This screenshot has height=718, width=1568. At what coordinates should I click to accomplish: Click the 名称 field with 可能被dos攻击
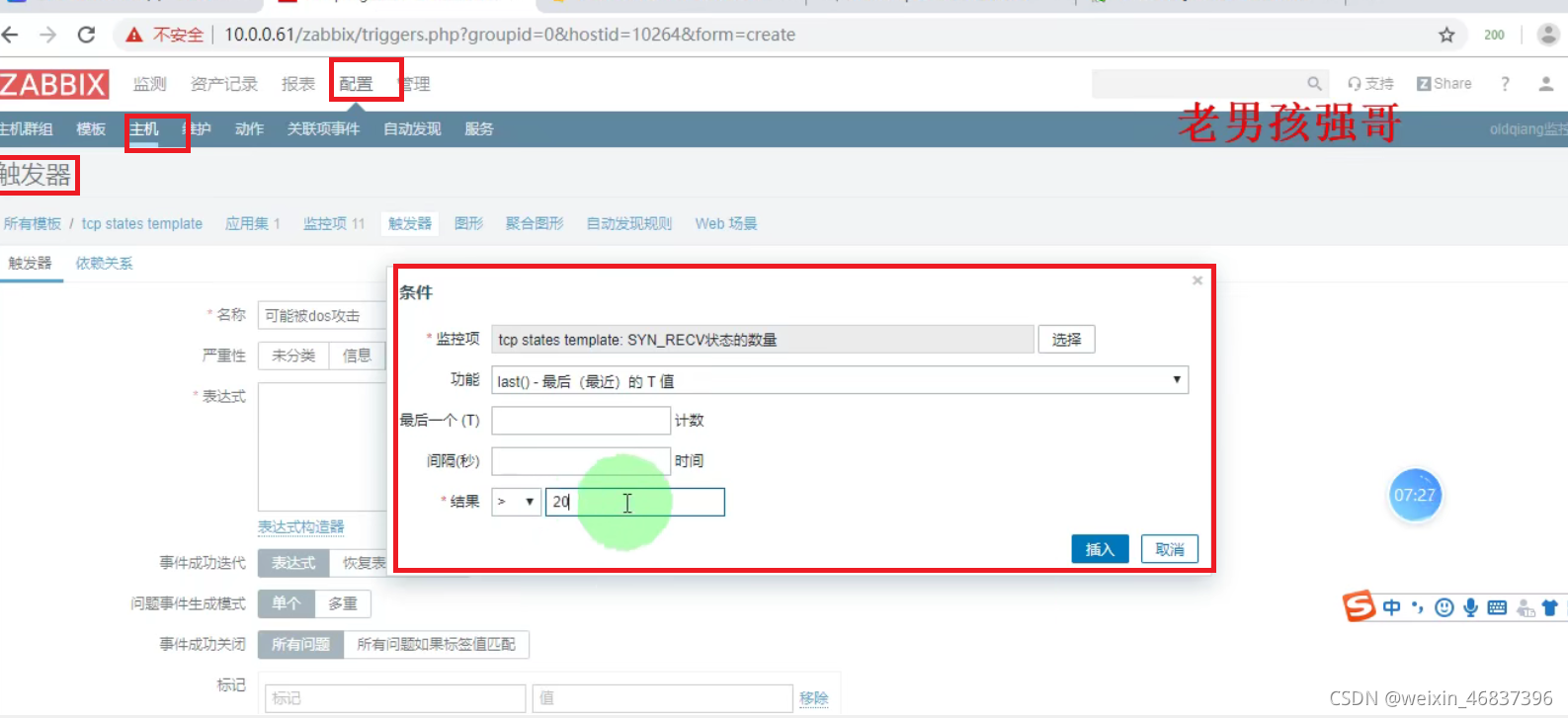pos(322,316)
